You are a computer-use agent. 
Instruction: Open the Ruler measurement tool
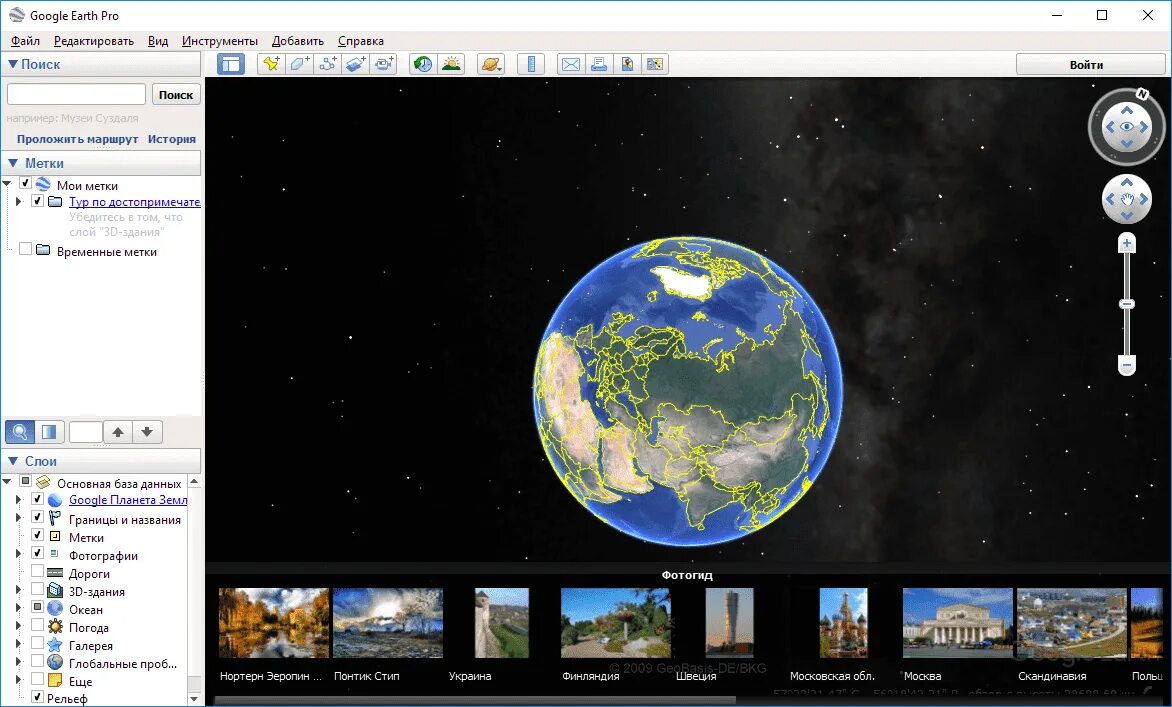click(531, 63)
